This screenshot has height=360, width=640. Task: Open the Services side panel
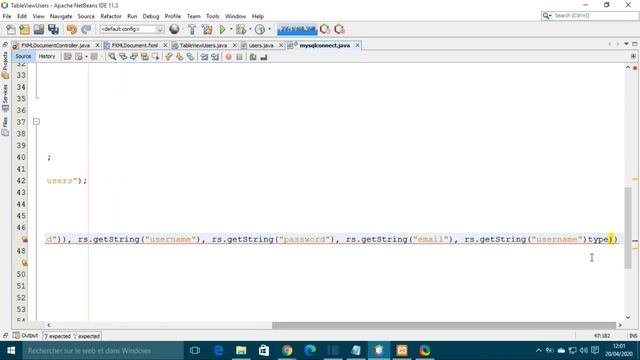5,98
